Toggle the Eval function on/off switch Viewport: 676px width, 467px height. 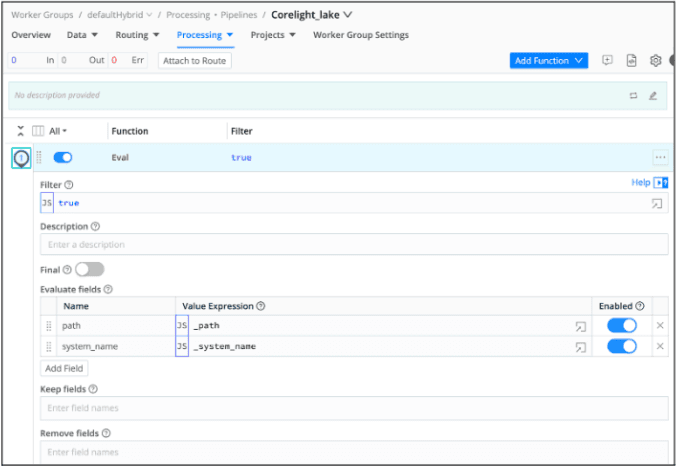tap(63, 157)
